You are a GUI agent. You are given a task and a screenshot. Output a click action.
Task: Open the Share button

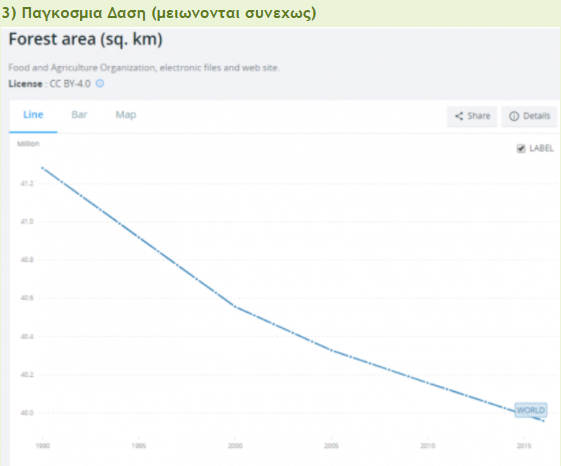[472, 116]
